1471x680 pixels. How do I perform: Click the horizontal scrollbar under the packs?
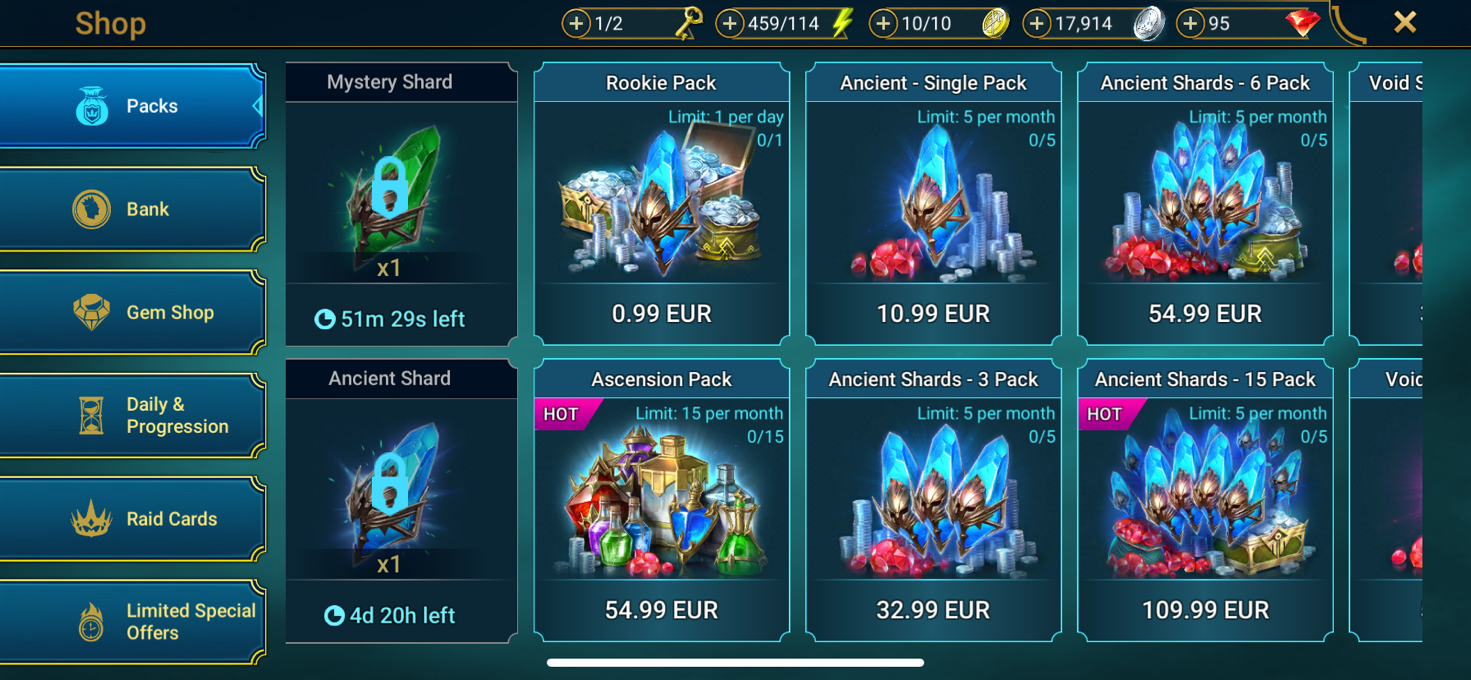tap(735, 662)
